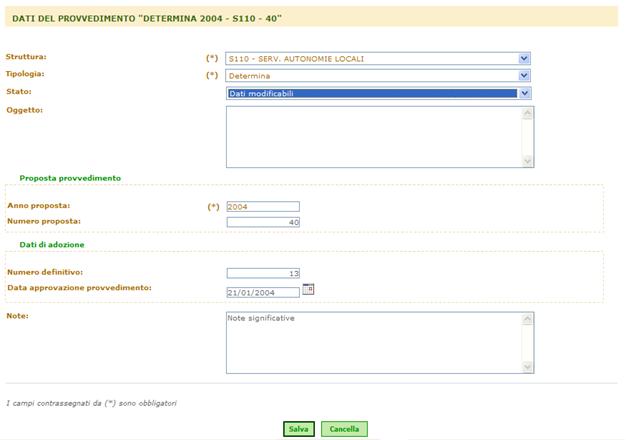The height and width of the screenshot is (440, 626).
Task: Click the Oggetto label
Action: [x=24, y=110]
